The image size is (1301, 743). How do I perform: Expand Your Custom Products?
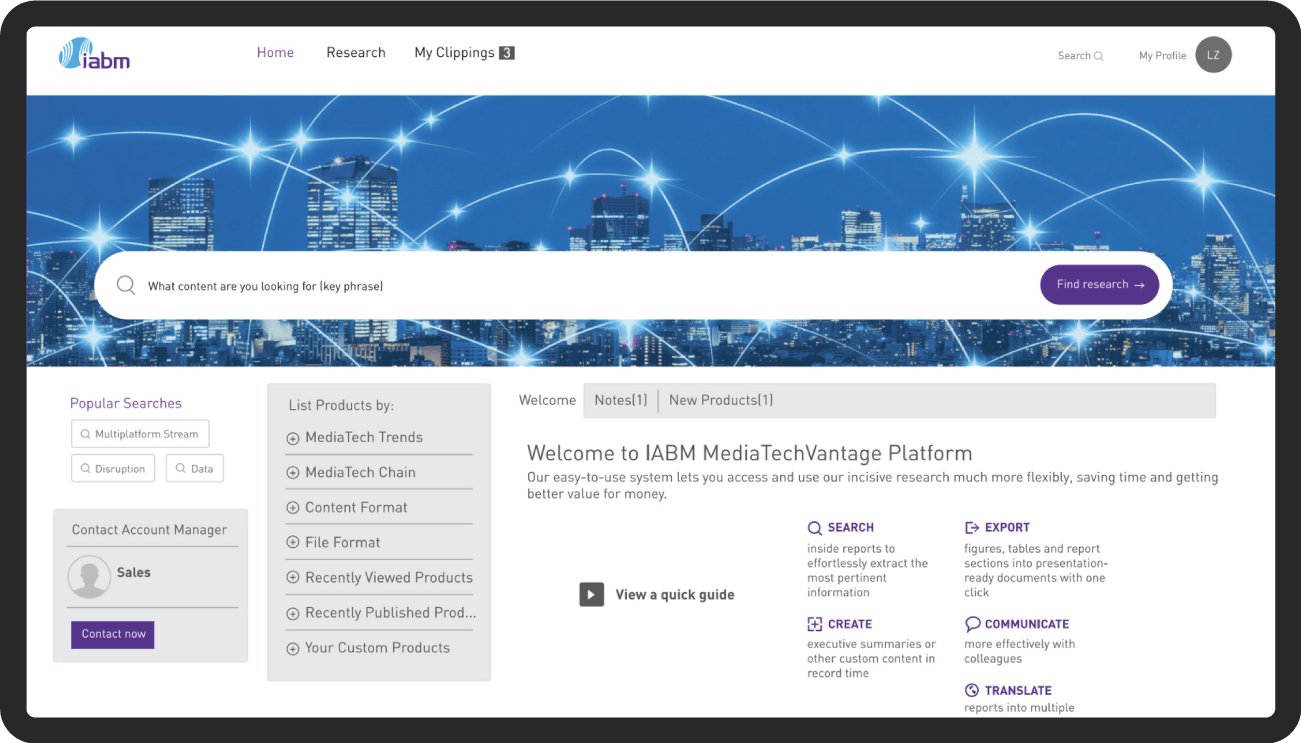click(x=291, y=647)
